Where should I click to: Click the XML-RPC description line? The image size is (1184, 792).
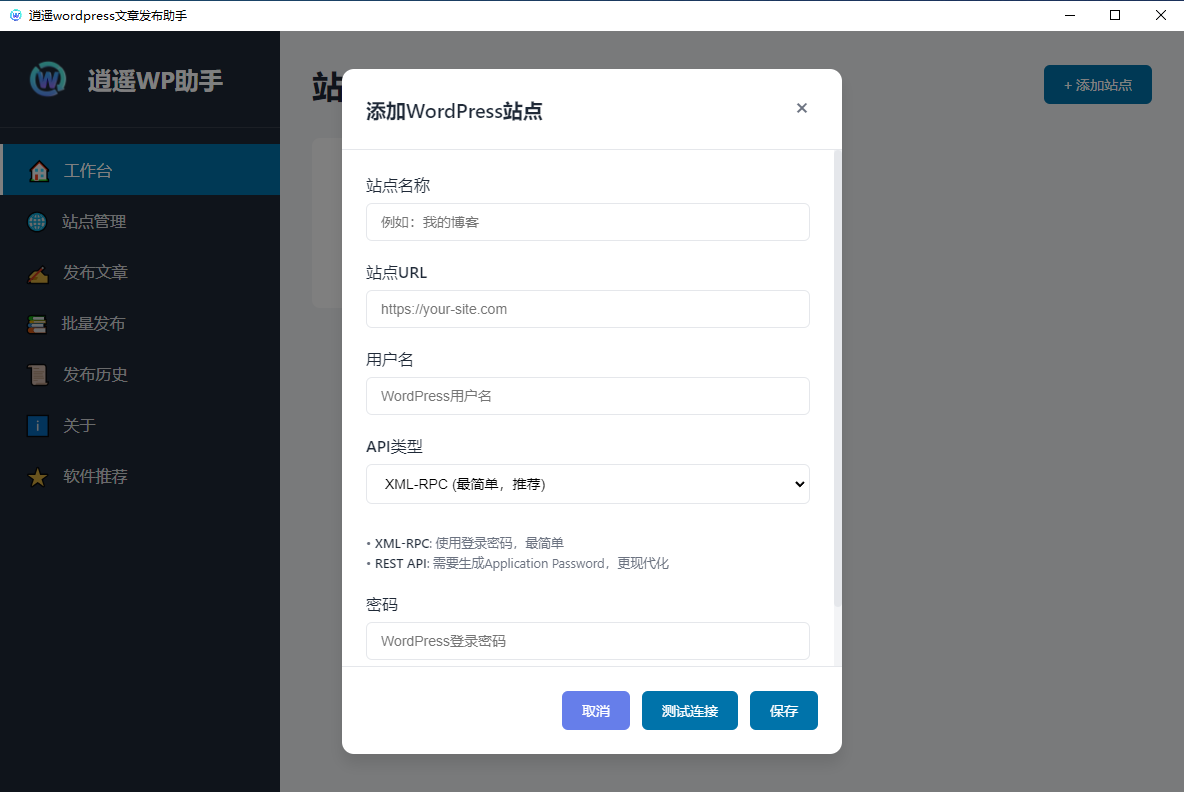[x=465, y=543]
